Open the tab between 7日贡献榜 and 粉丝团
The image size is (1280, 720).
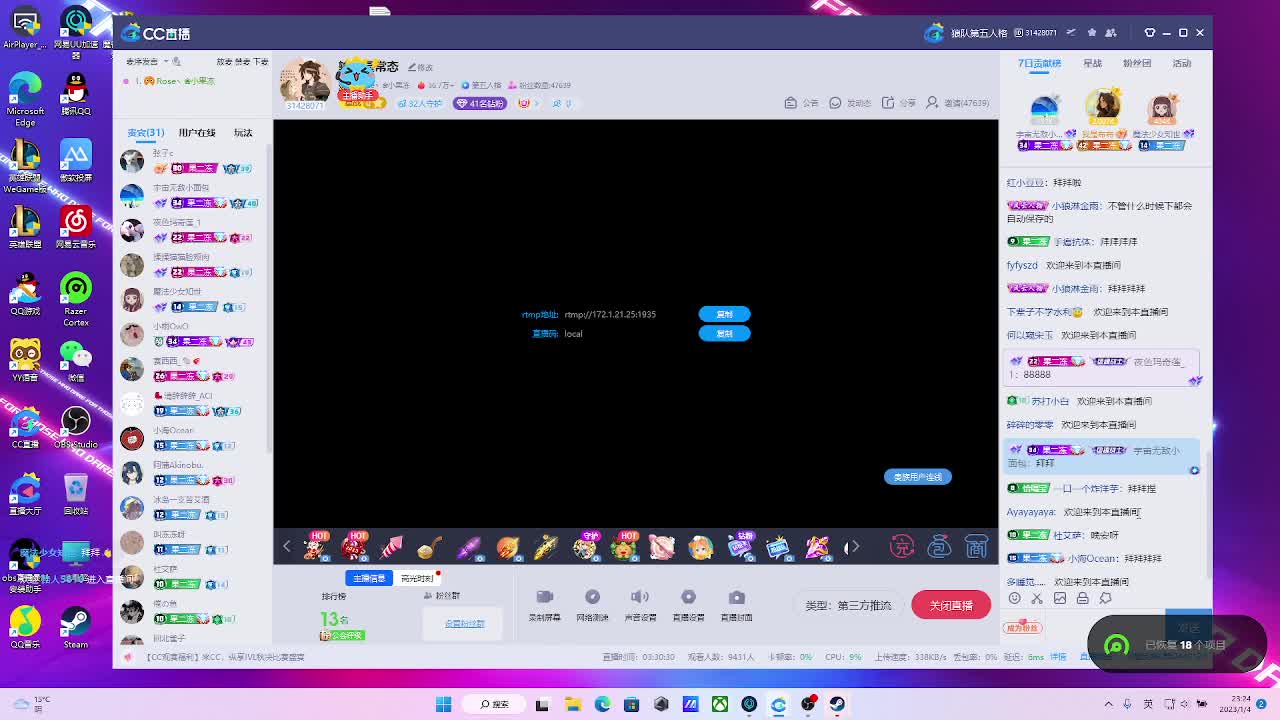[x=1092, y=63]
